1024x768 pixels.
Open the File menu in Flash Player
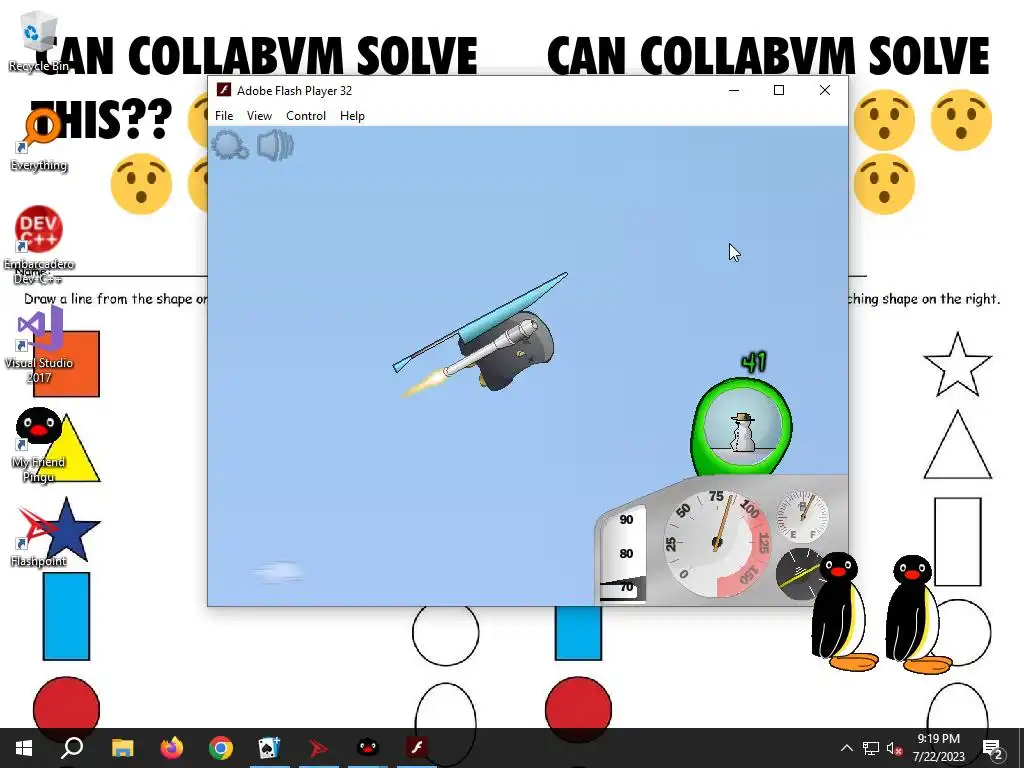tap(224, 116)
